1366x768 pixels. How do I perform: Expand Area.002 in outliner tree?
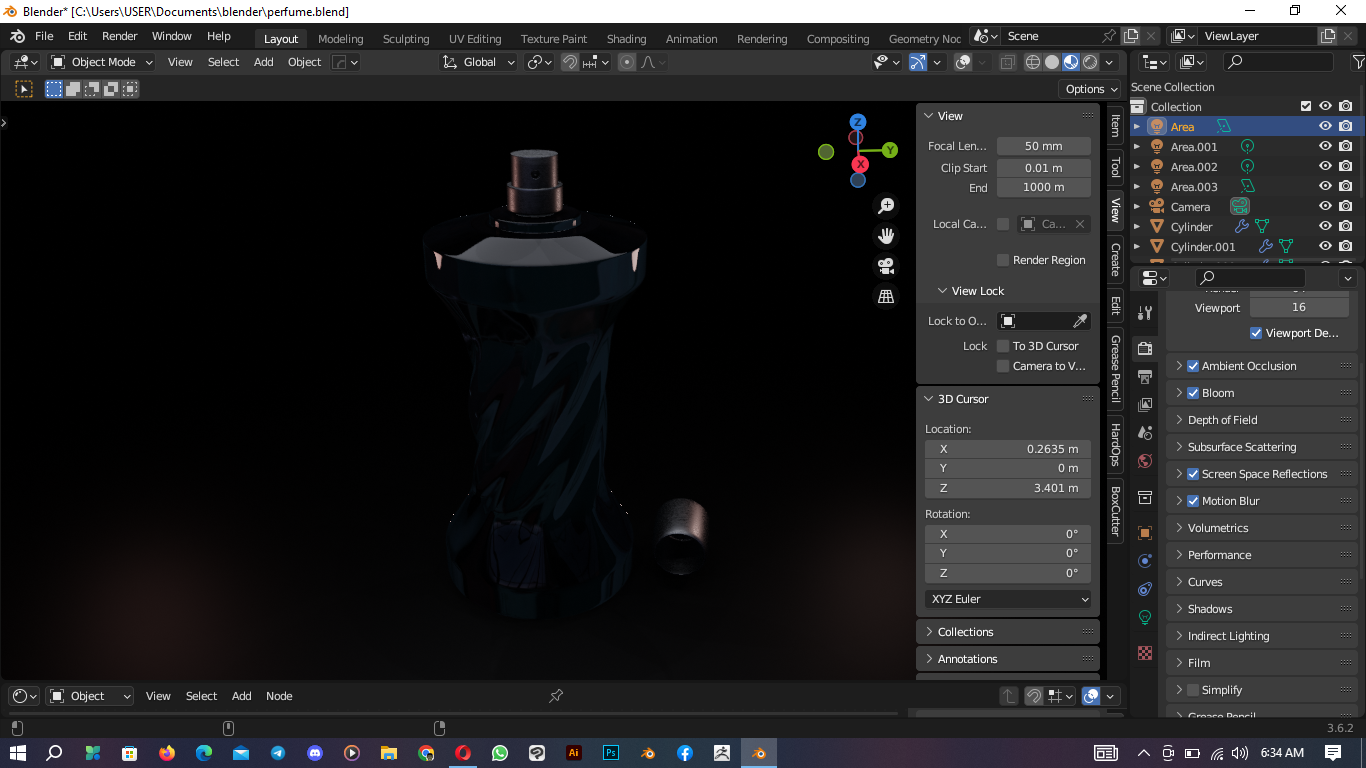[1137, 167]
